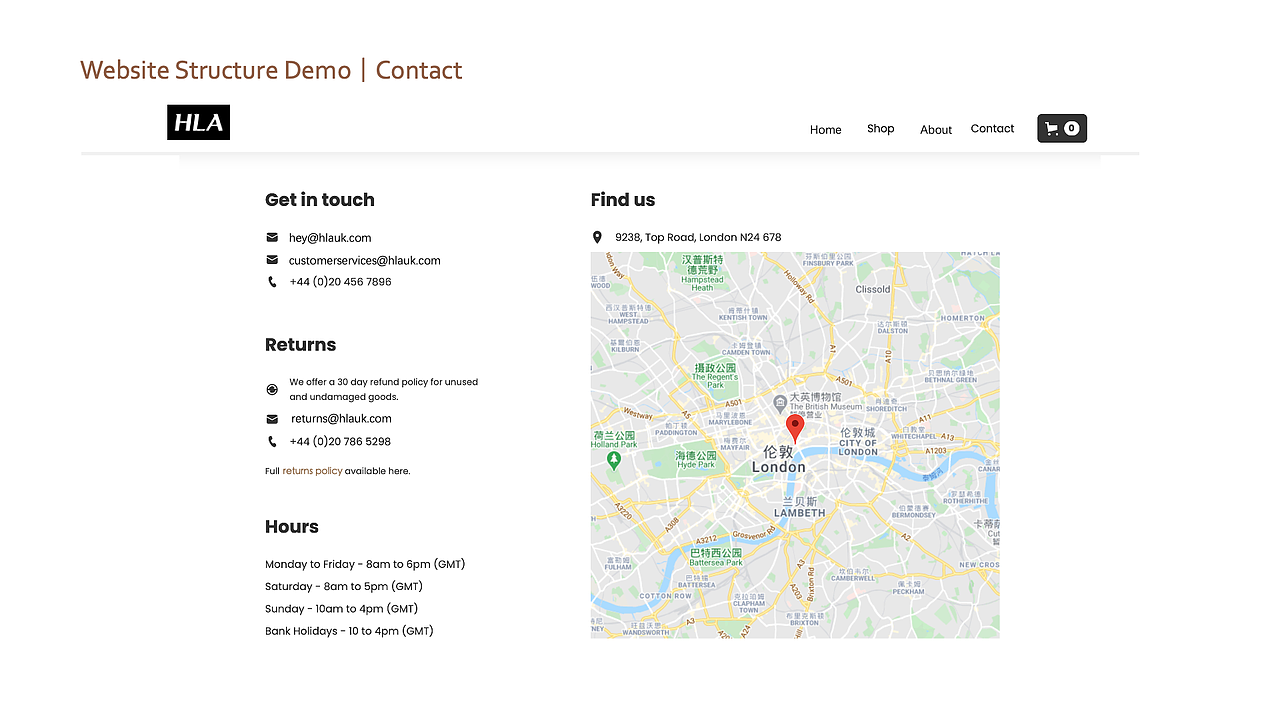1280x720 pixels.
Task: Open the shopping cart icon
Action: [1052, 128]
